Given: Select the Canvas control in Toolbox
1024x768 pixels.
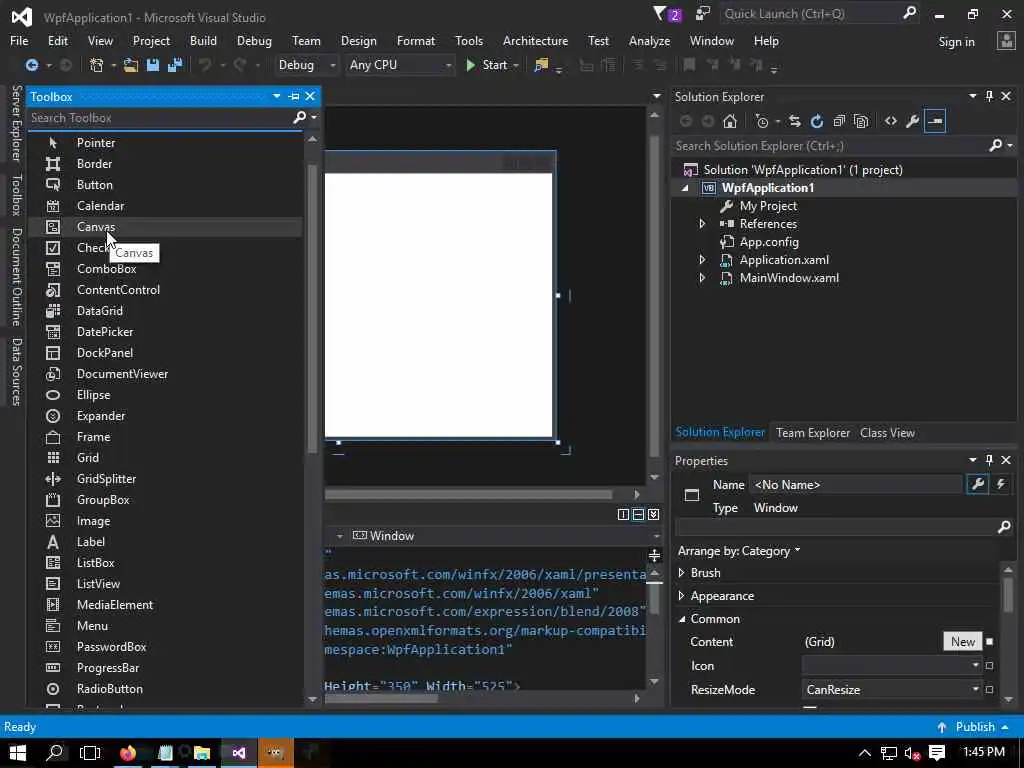Looking at the screenshot, I should (x=165, y=227).
